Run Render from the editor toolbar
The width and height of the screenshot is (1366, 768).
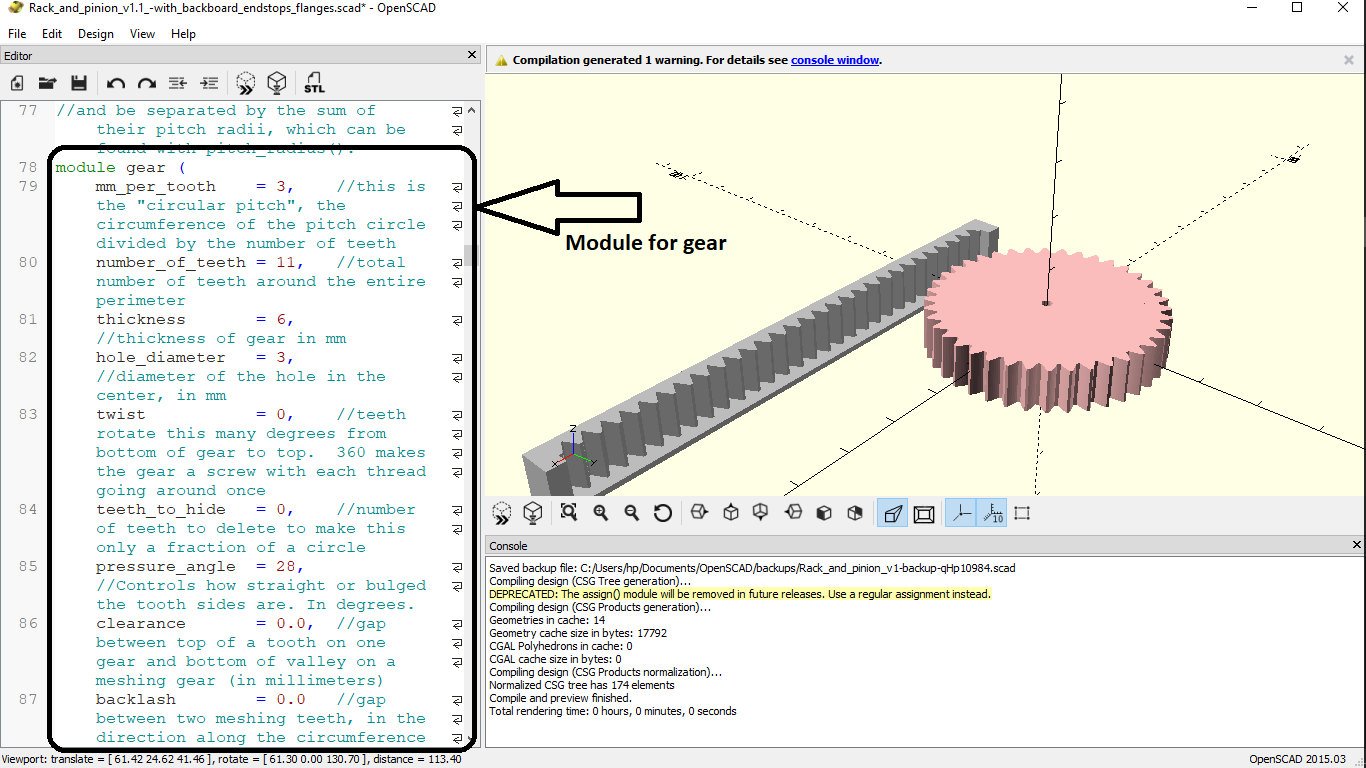click(x=277, y=83)
